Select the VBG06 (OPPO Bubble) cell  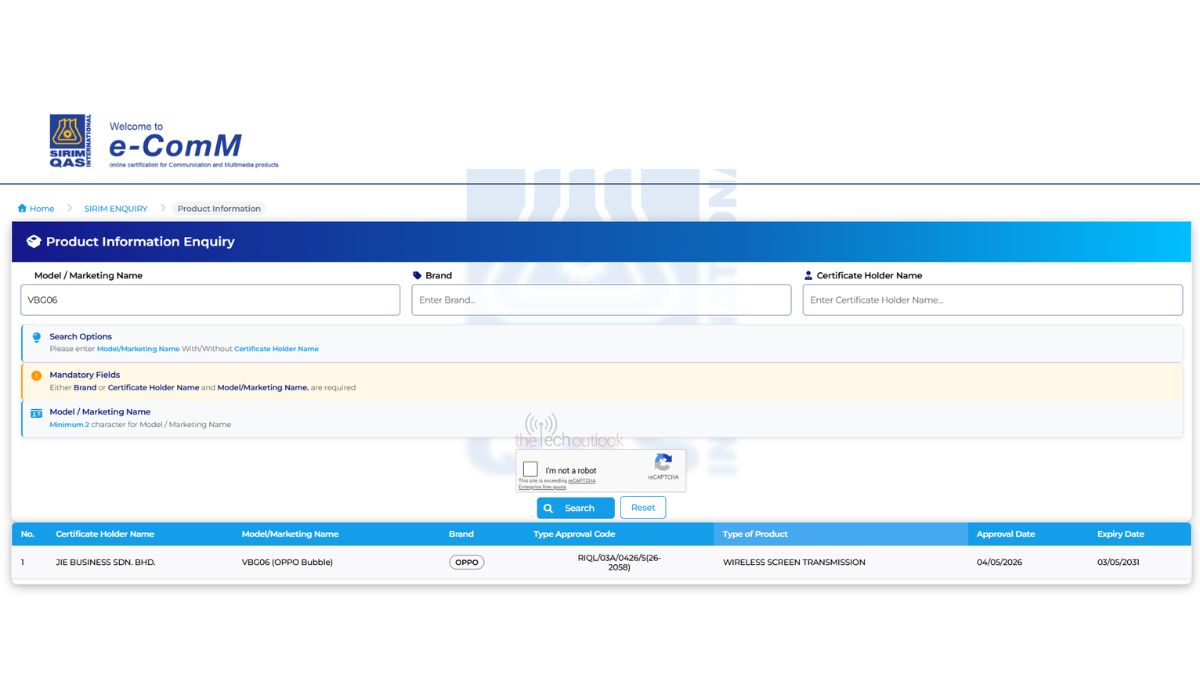pos(287,562)
